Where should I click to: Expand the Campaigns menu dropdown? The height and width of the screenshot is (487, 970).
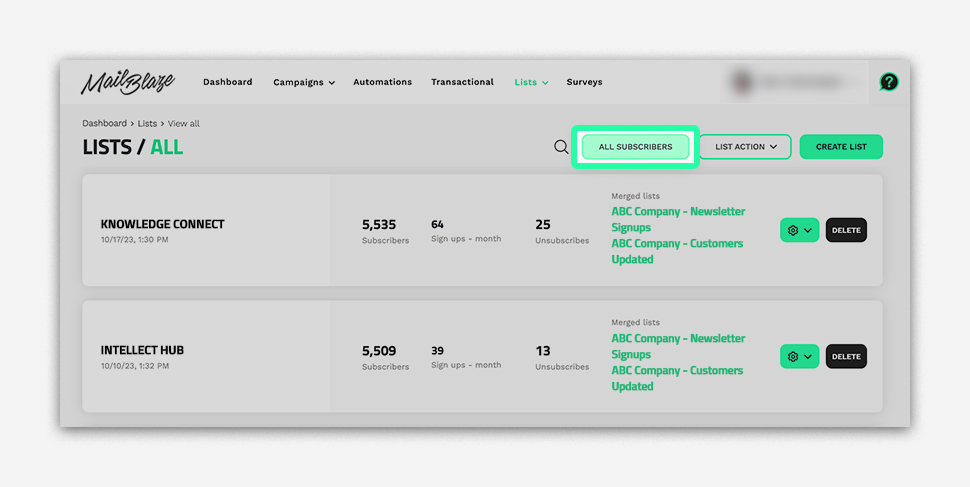click(304, 82)
